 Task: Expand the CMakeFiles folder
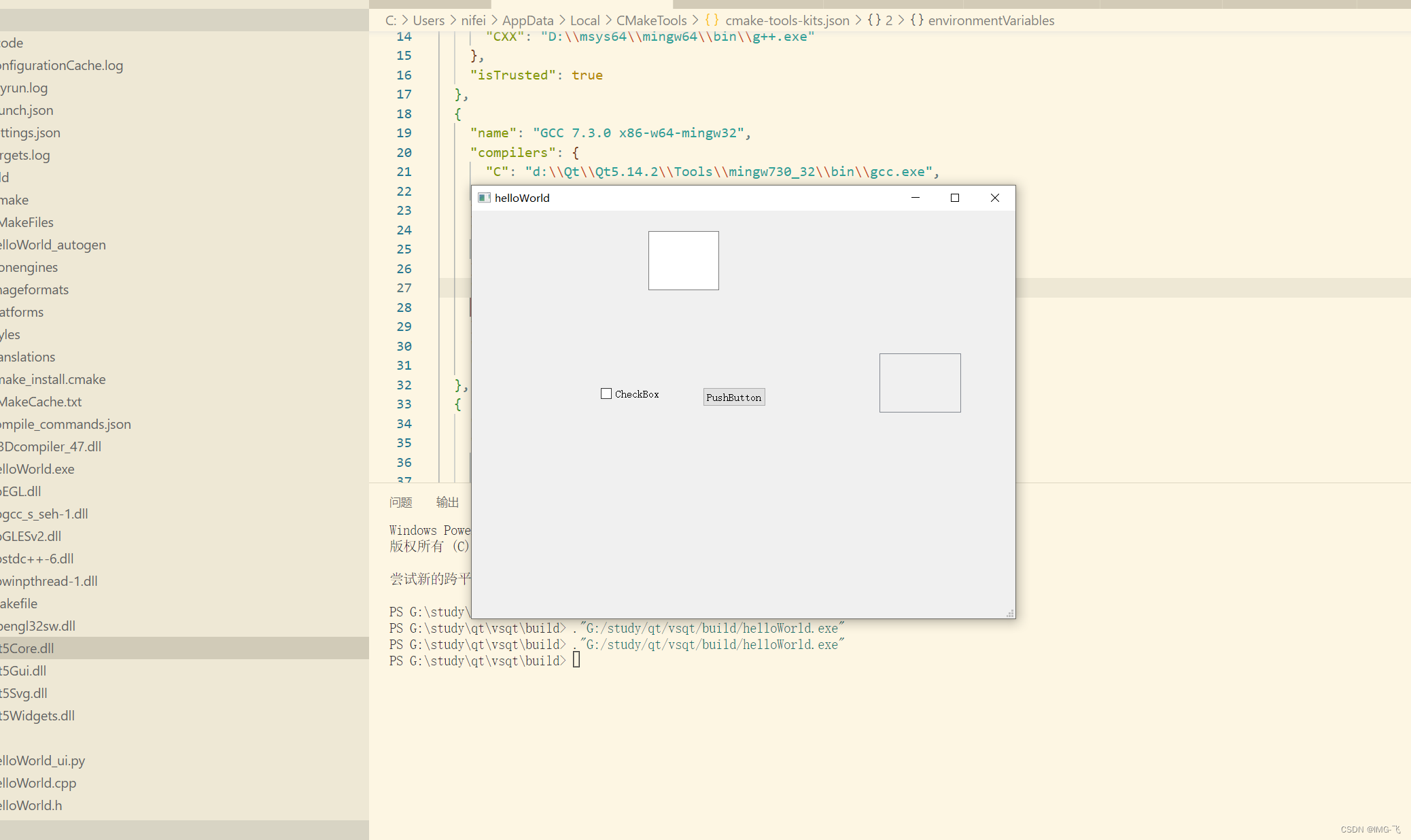[x=184, y=222]
